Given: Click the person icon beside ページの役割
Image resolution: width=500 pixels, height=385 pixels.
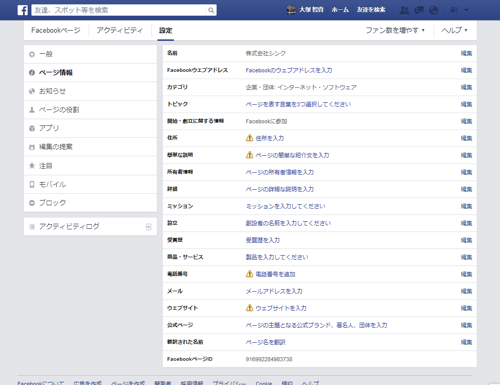Looking at the screenshot, I should [x=32, y=110].
